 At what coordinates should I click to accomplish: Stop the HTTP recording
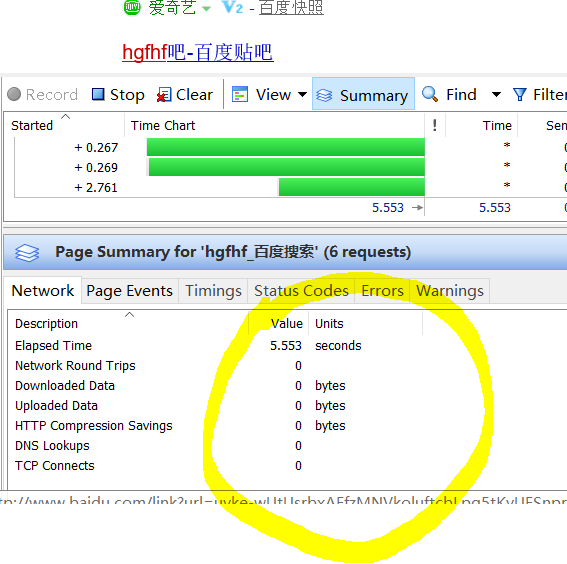click(118, 95)
